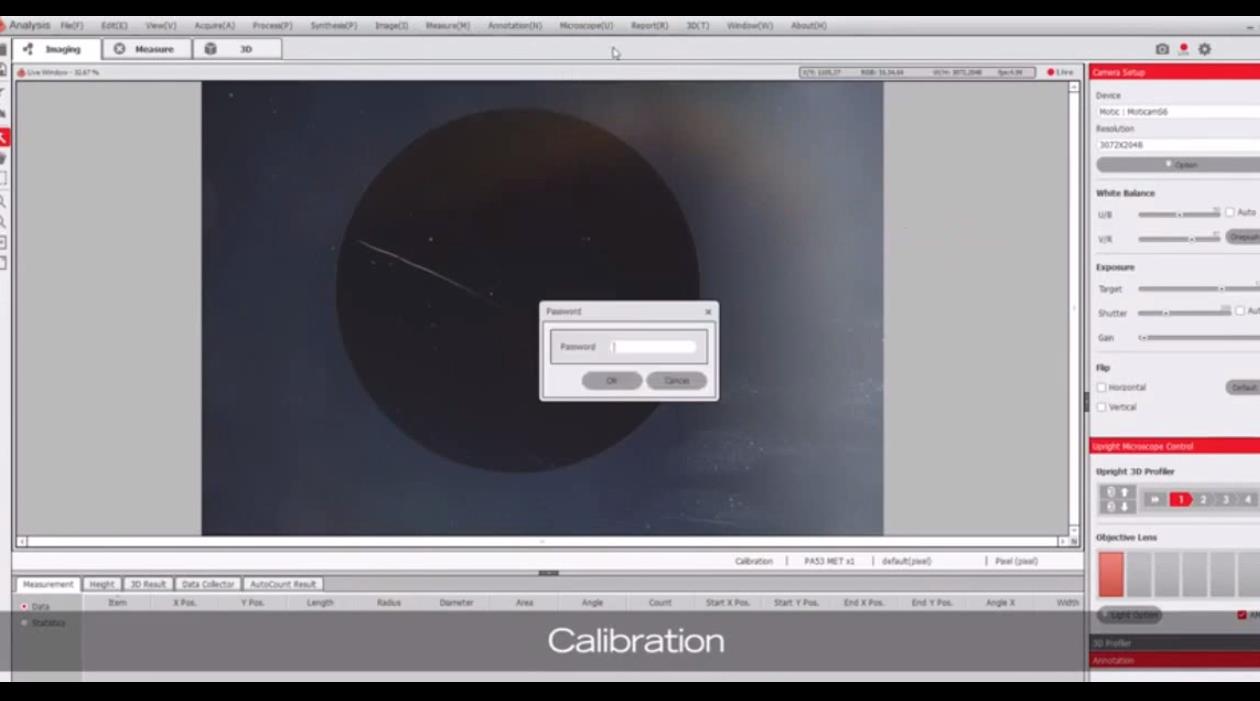Click the Option button under Resolution
The height and width of the screenshot is (701, 1260).
(x=1178, y=164)
